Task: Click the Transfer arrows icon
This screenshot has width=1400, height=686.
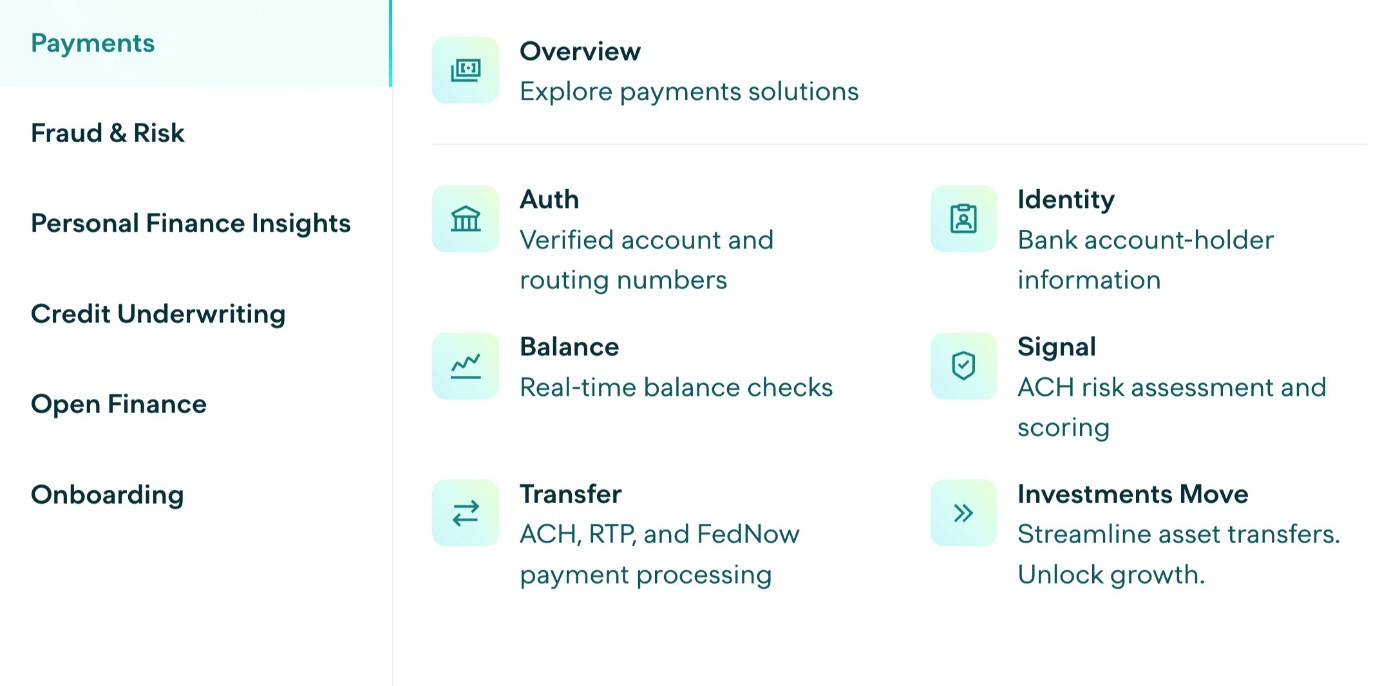Action: coord(465,513)
